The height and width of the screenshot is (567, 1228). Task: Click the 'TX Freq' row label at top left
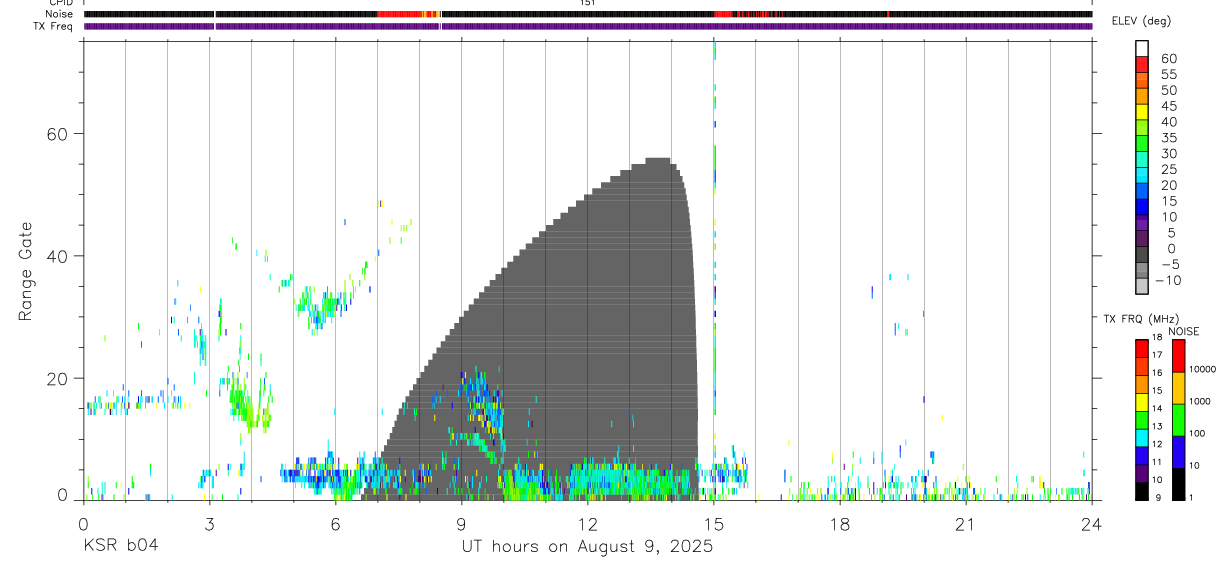55,26
